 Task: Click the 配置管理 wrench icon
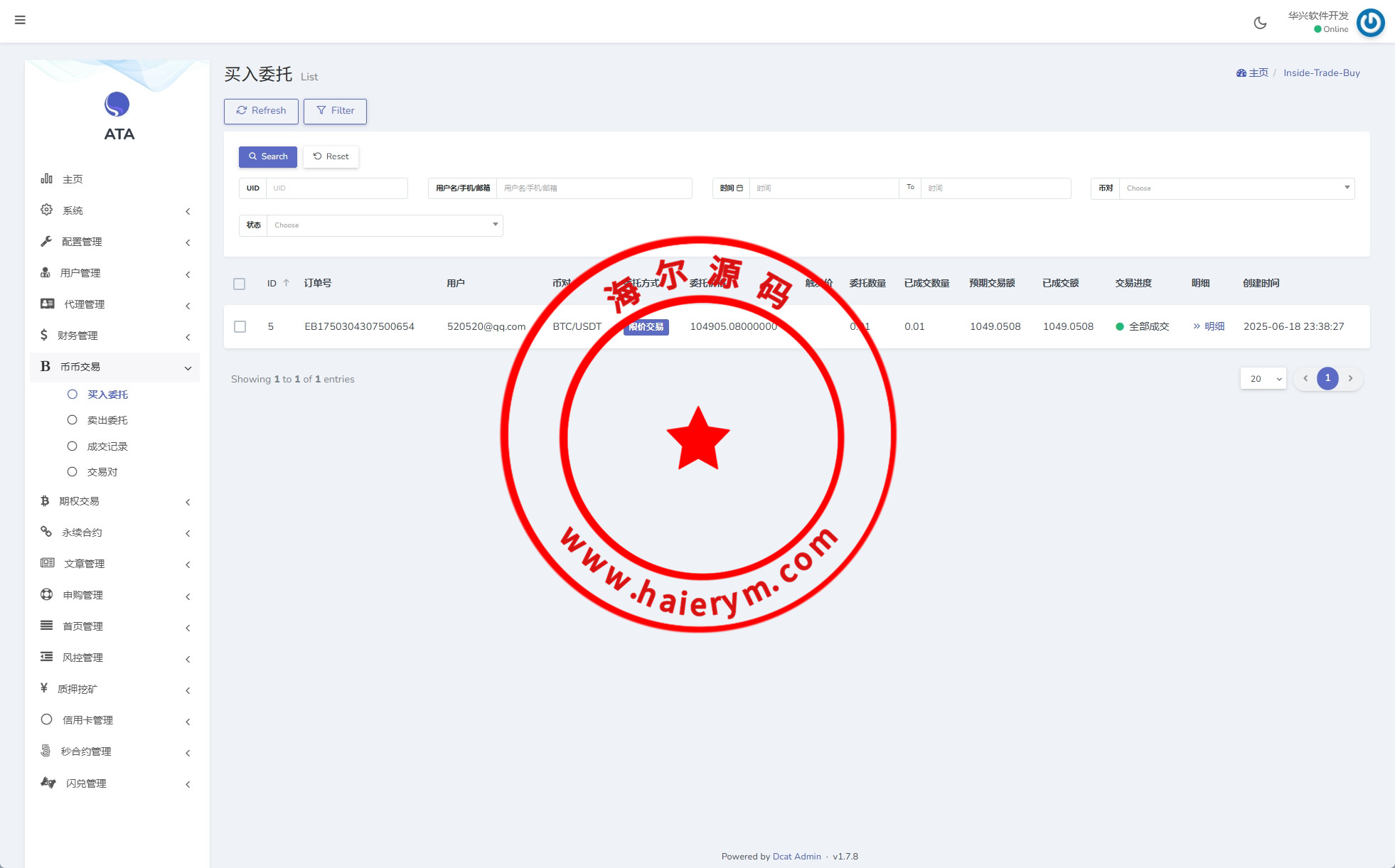click(47, 241)
